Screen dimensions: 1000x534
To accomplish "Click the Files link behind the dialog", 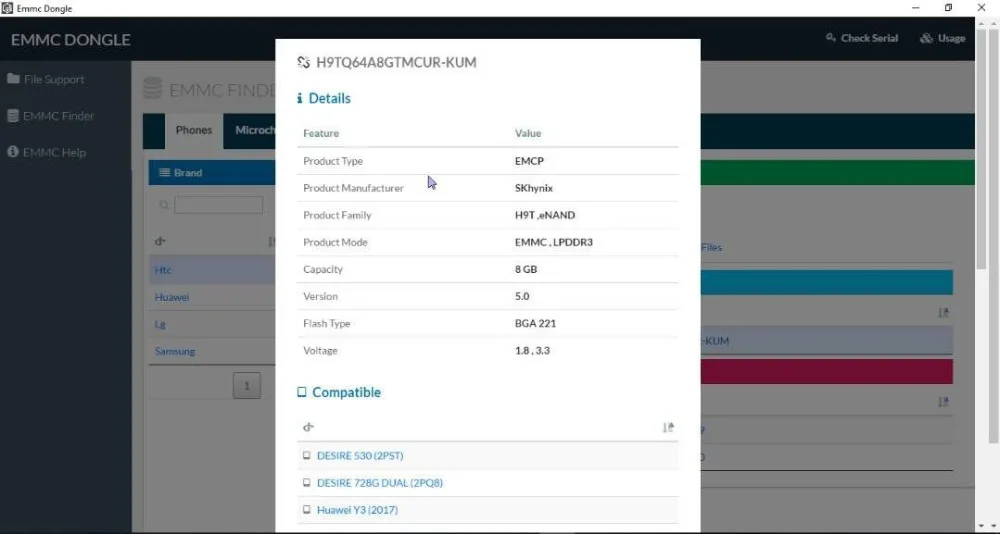I will 711,248.
